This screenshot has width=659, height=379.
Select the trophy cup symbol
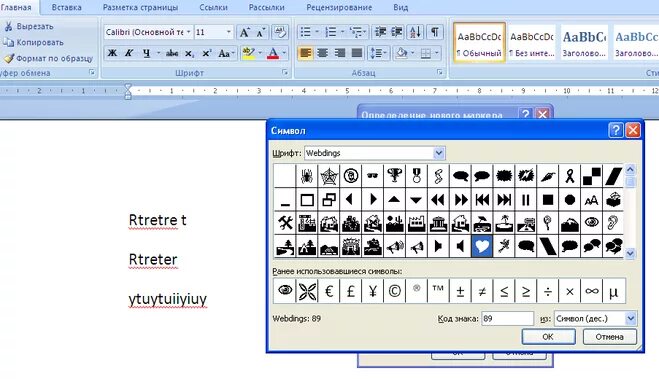click(x=394, y=176)
